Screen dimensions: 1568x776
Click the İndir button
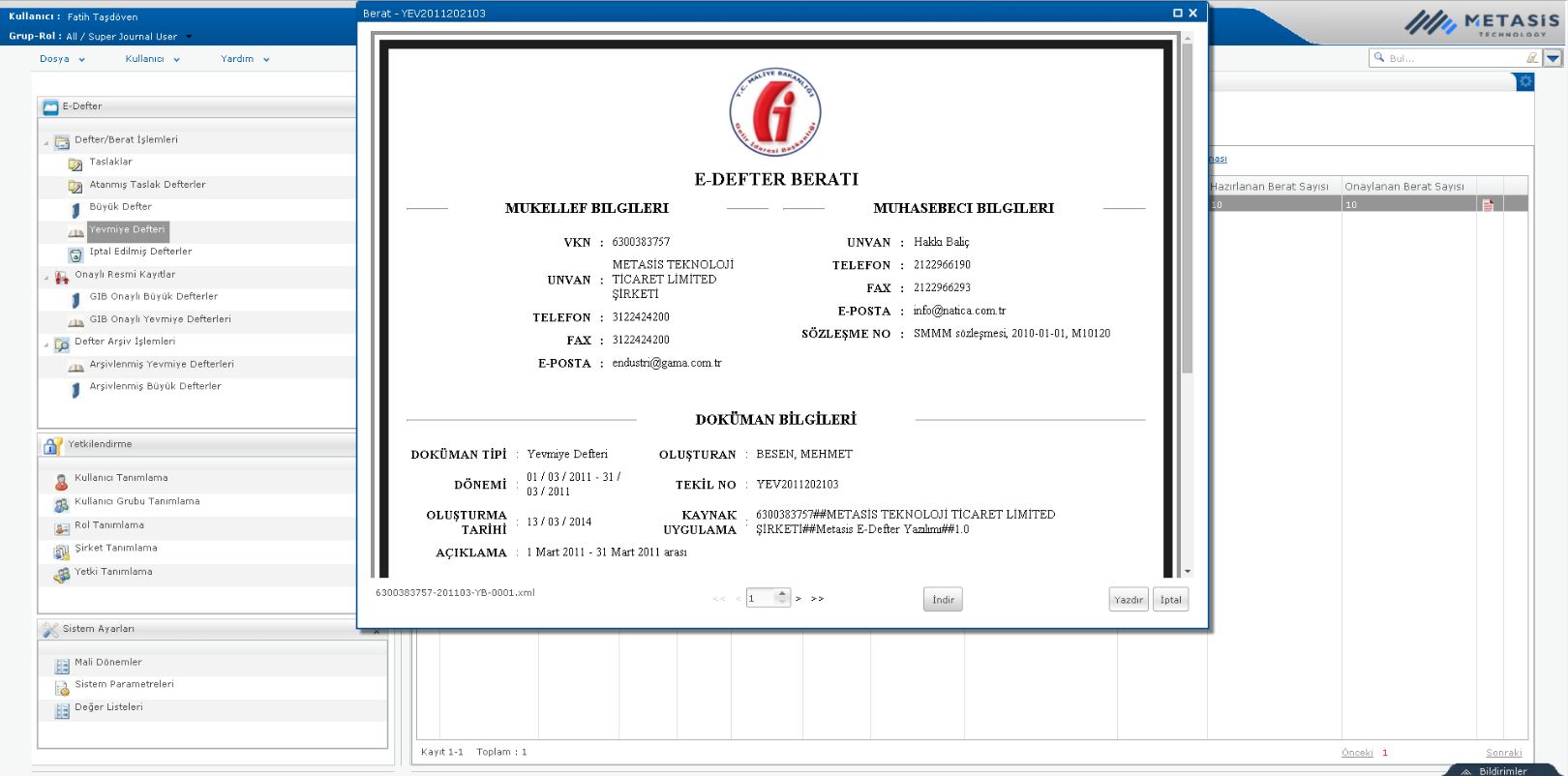click(x=943, y=600)
